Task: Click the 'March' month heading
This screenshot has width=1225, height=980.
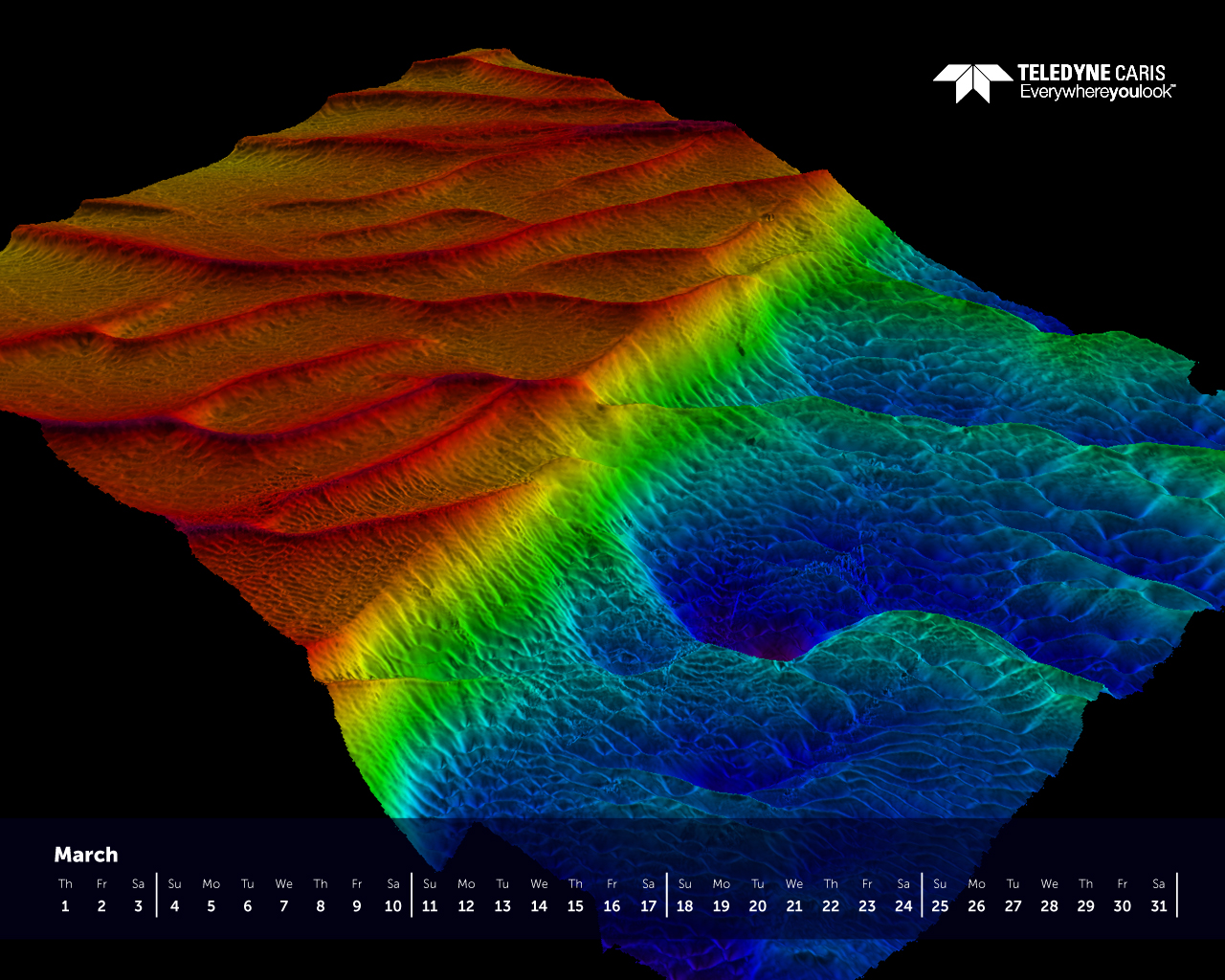Action: pos(86,855)
